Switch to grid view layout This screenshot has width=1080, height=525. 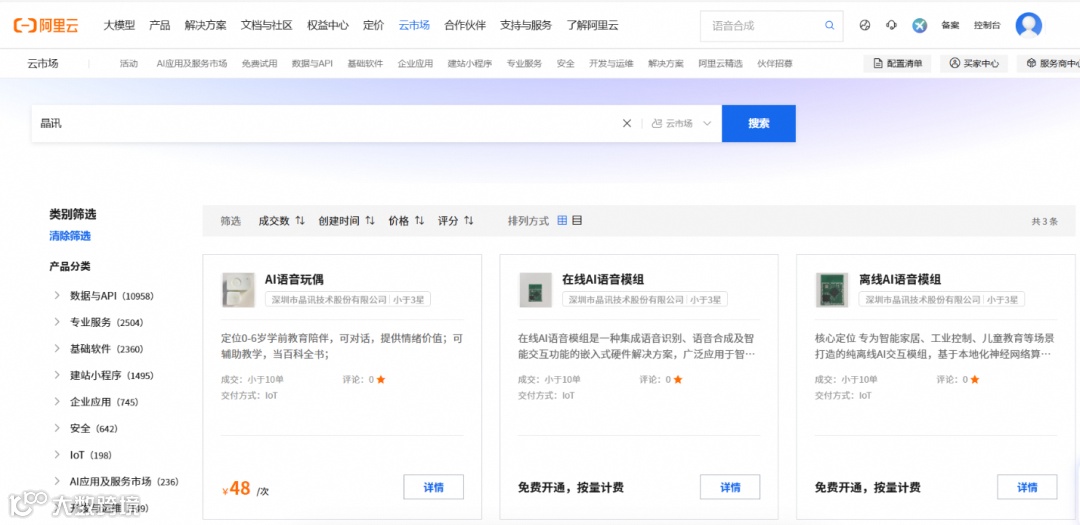tap(562, 220)
